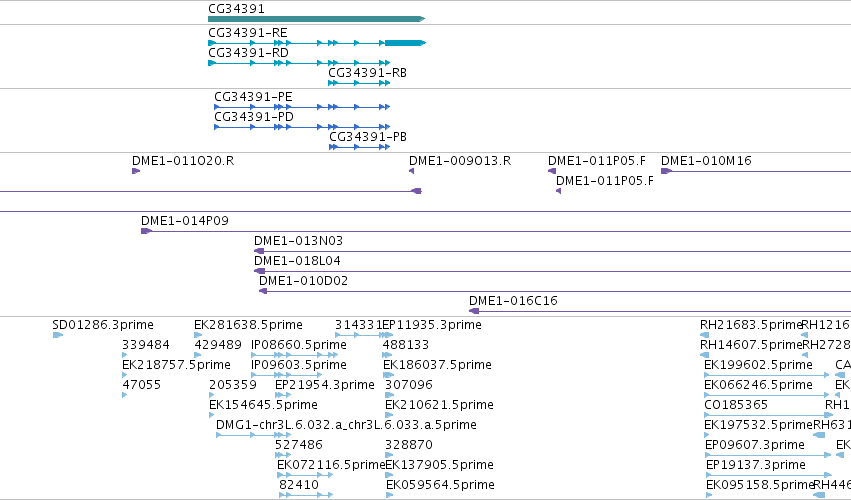This screenshot has height=500, width=851.
Task: Select the CG34391-RE transcript label
Action: (x=247, y=33)
